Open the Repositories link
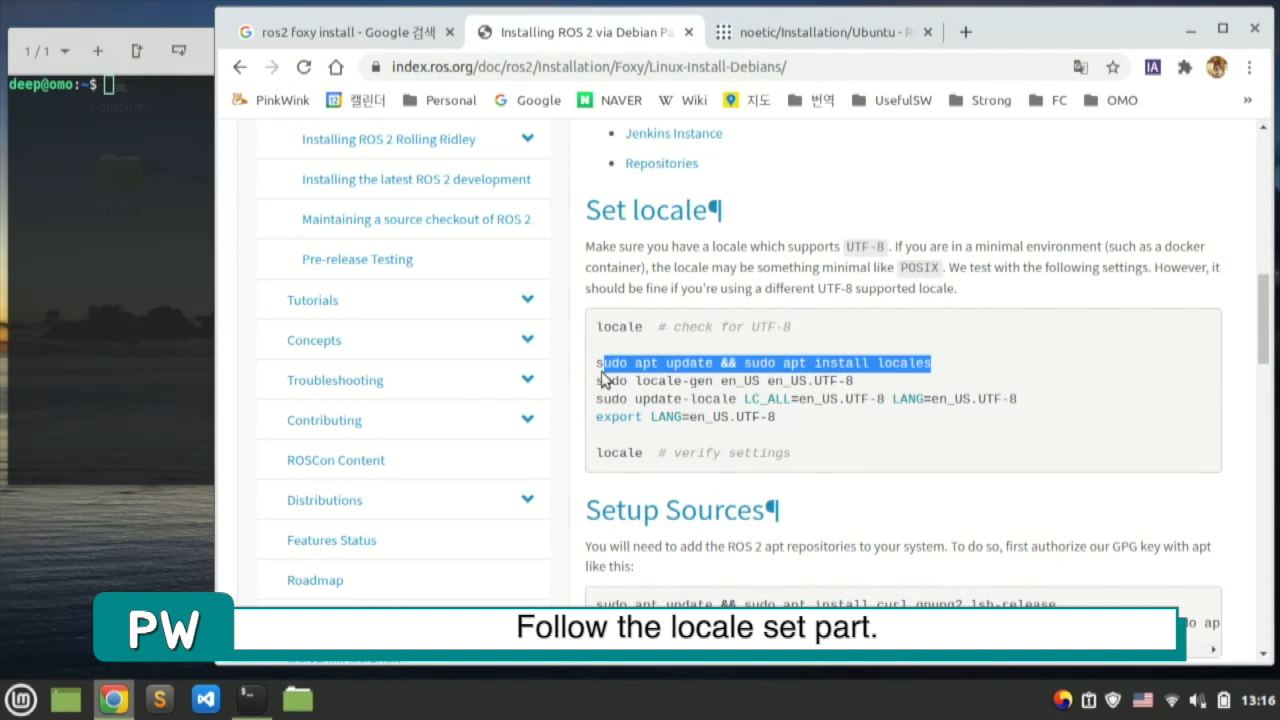Image resolution: width=1280 pixels, height=720 pixels. [x=661, y=163]
